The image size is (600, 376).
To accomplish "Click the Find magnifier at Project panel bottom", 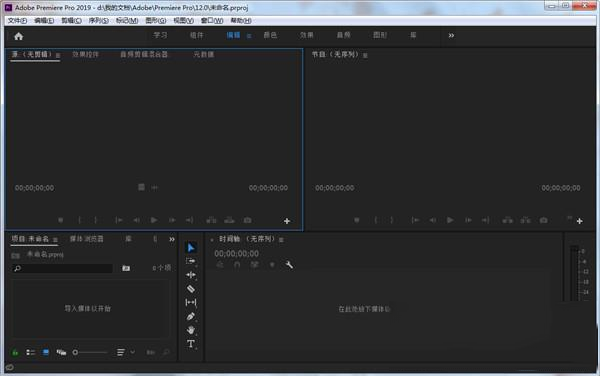I will point(166,352).
